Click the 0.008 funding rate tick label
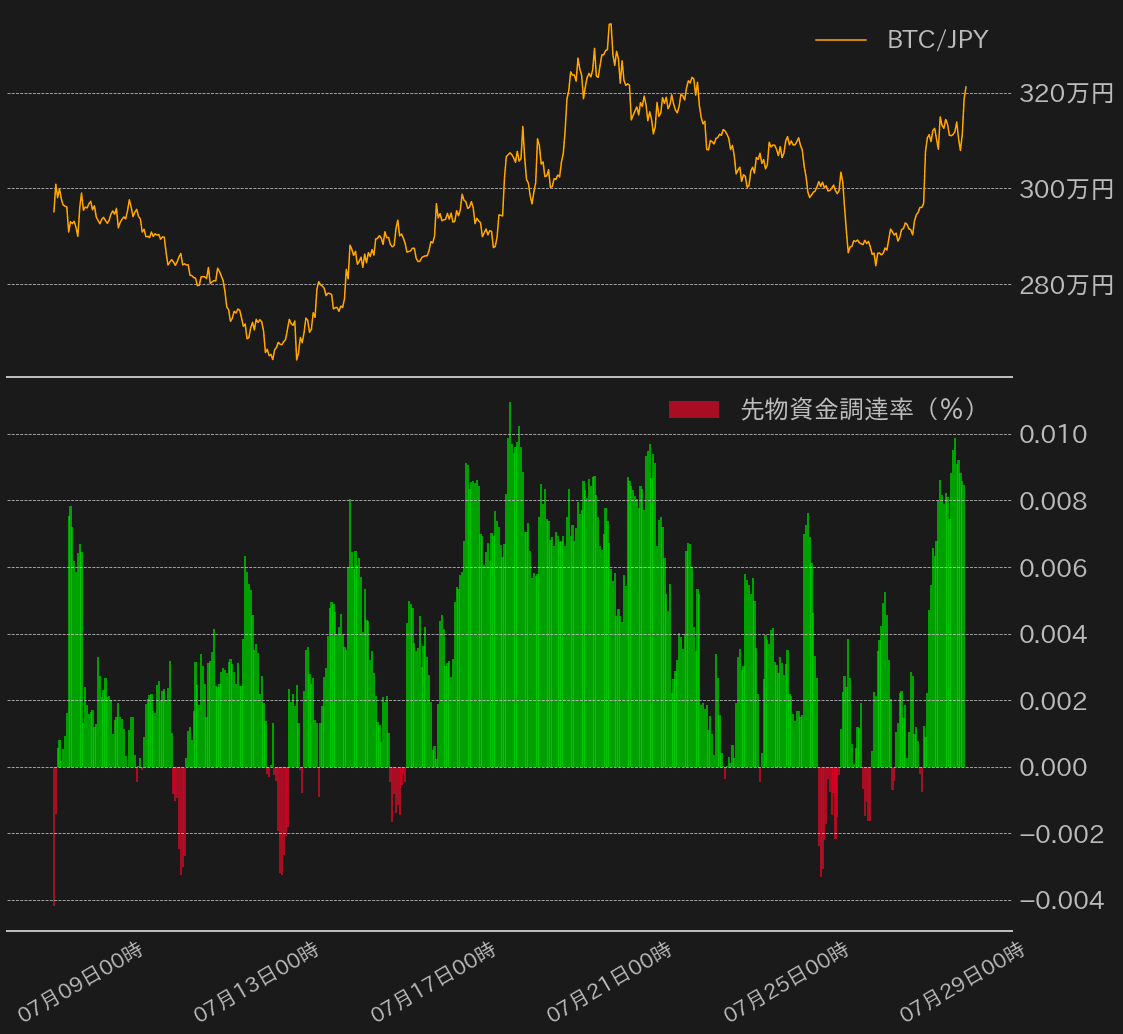This screenshot has width=1123, height=1034. (1052, 501)
